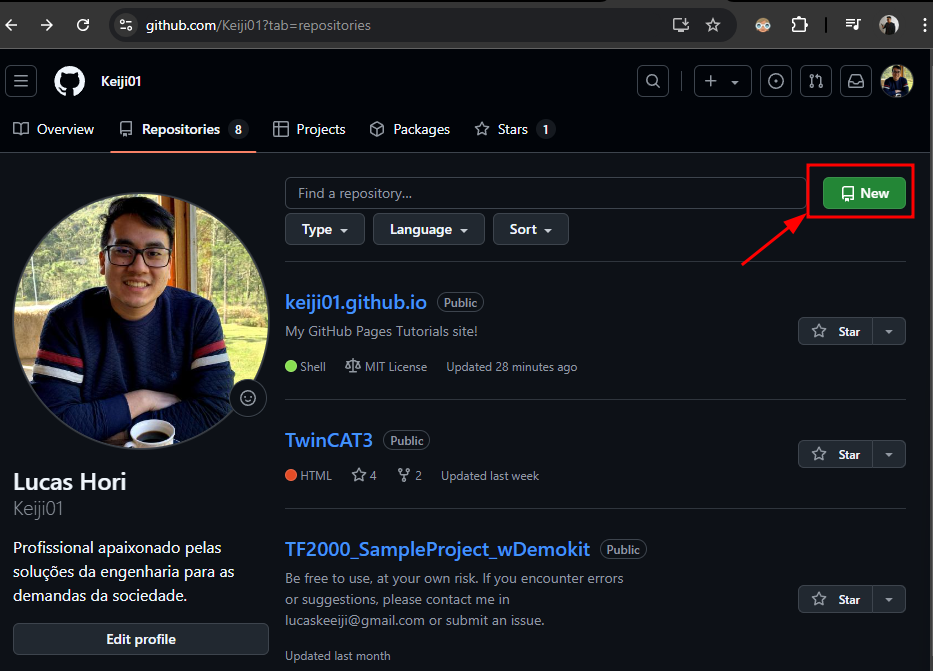Star the TwinCAT3 repository
This screenshot has height=671, width=933.
[836, 454]
